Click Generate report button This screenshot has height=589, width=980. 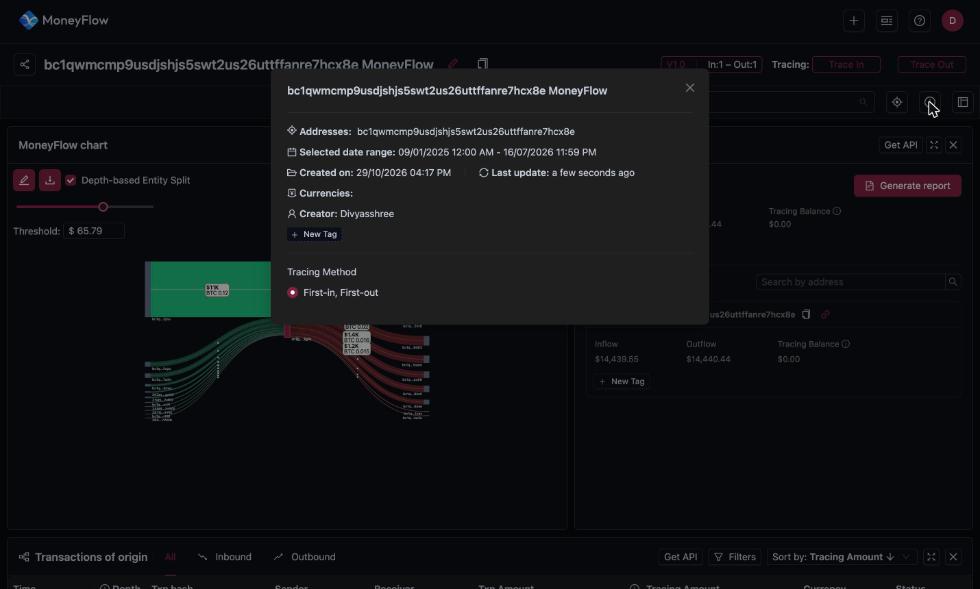click(x=907, y=186)
